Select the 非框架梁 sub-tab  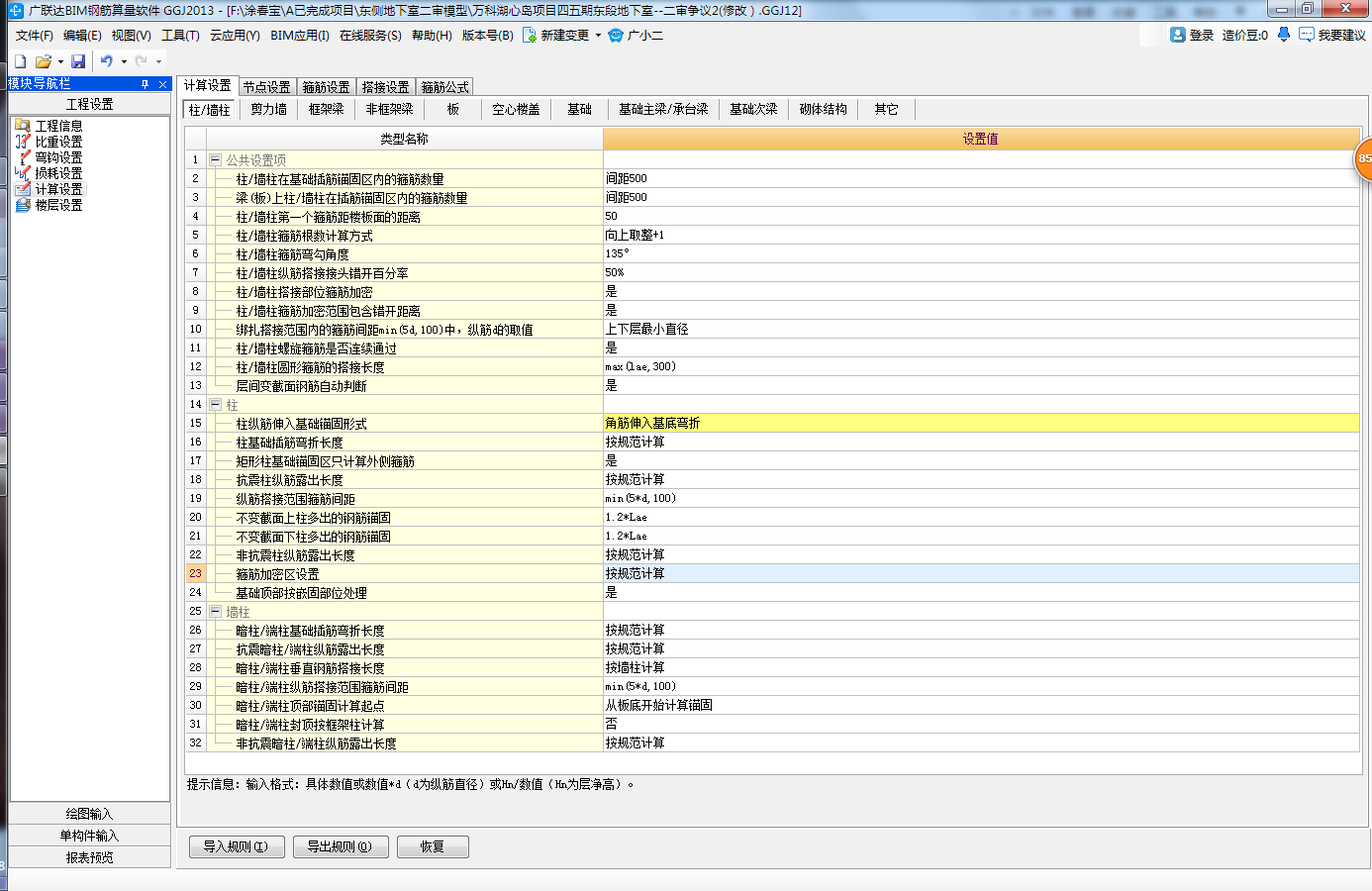(390, 109)
